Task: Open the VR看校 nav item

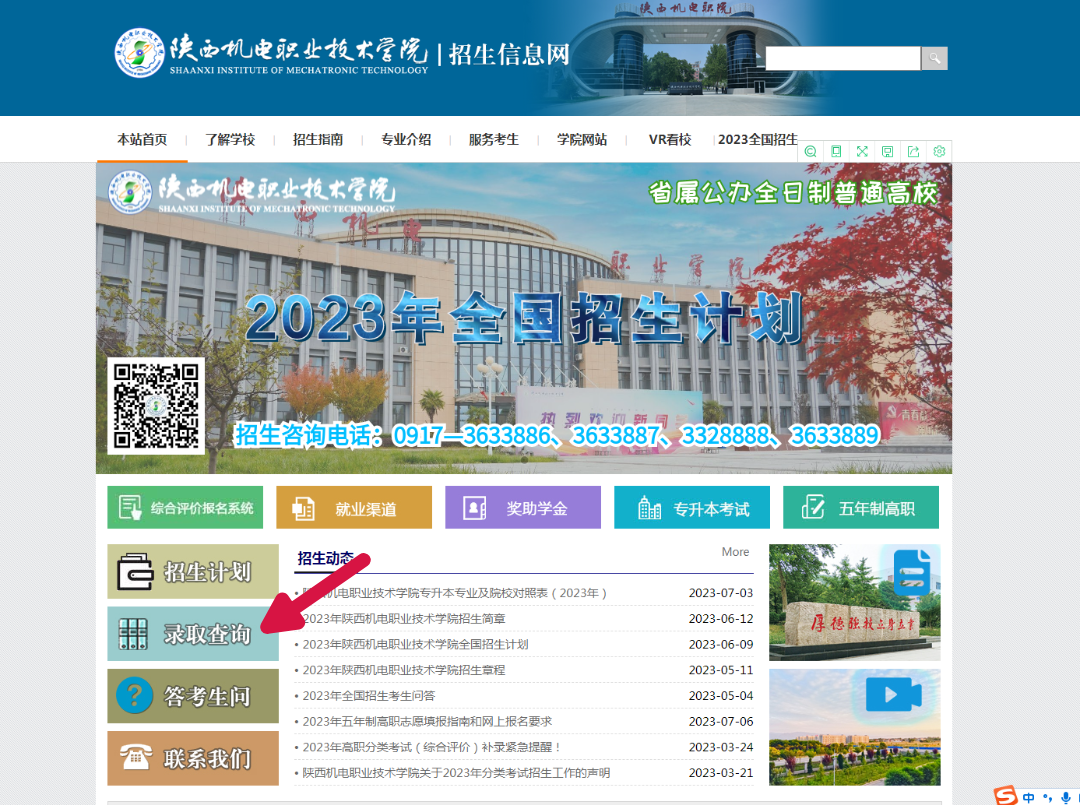Action: (670, 140)
